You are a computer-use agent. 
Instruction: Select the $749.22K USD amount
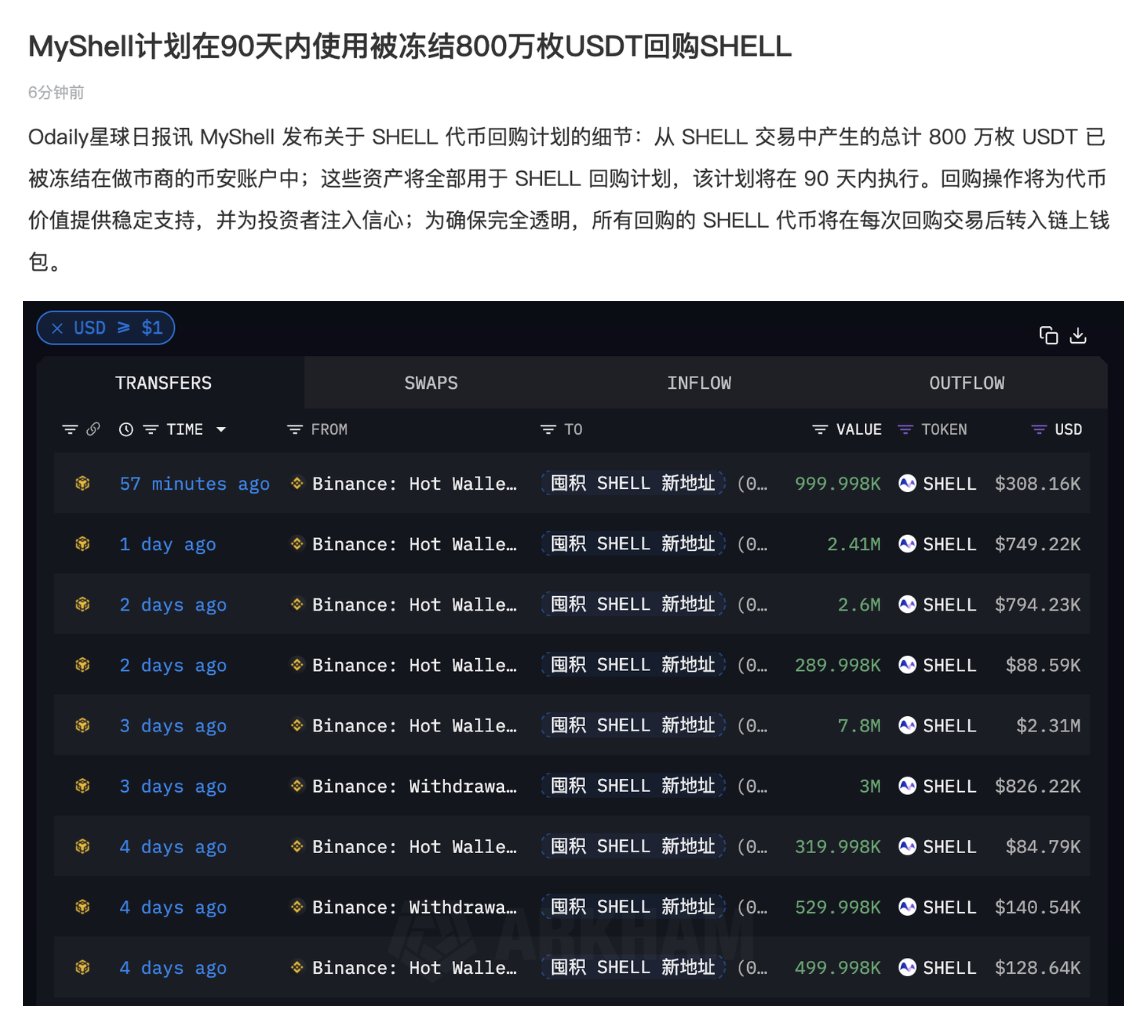point(1037,545)
